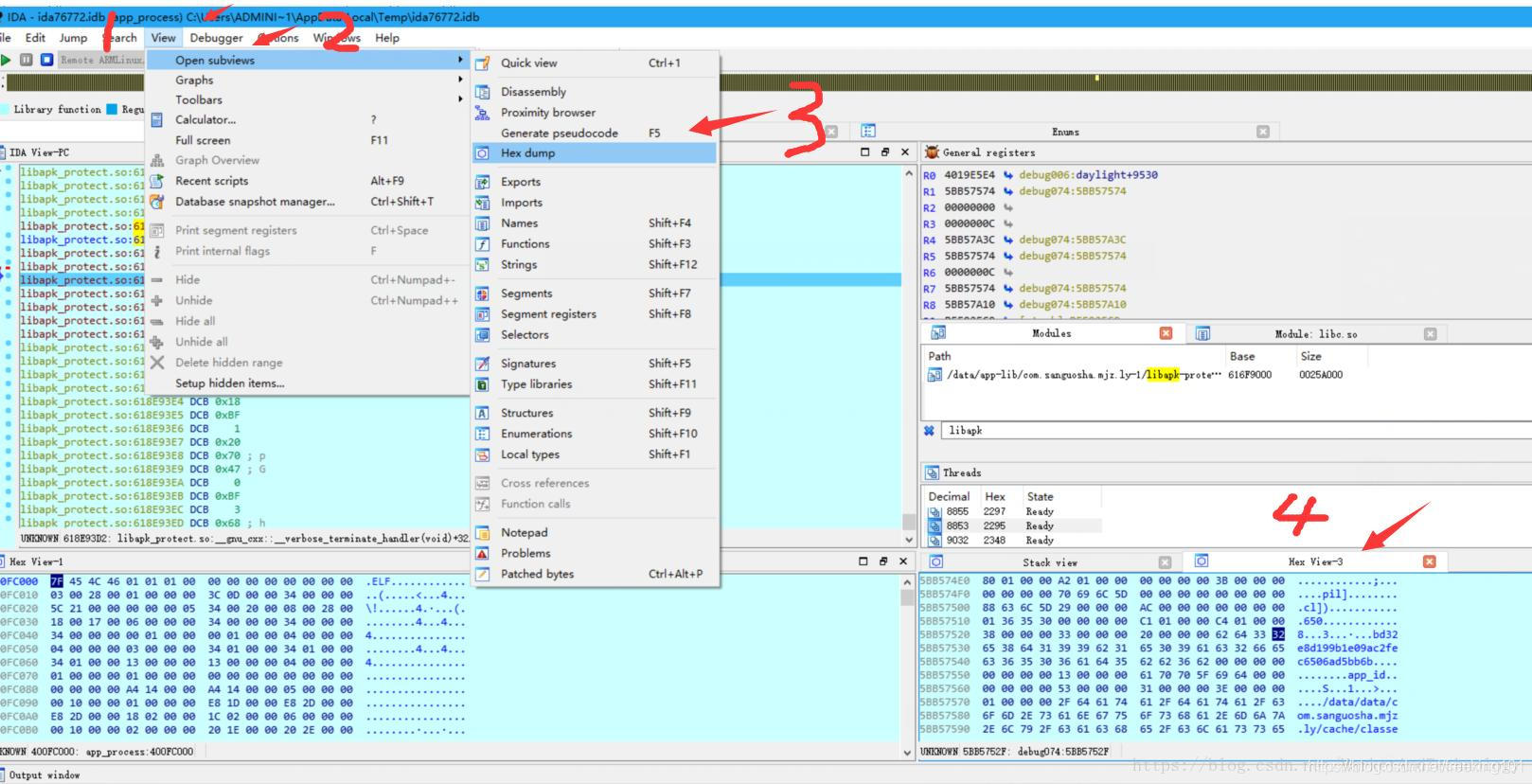1532x784 pixels.
Task: Click the Enumerations window icon
Action: tap(482, 434)
